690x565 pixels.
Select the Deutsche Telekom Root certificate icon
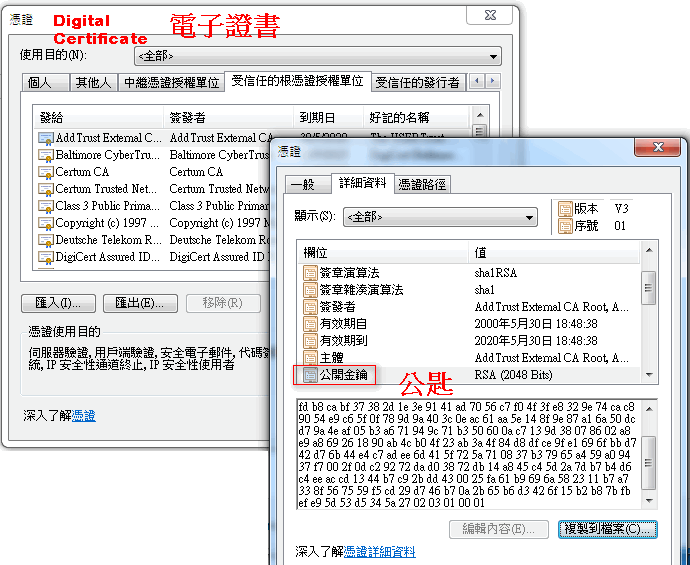(x=46, y=240)
